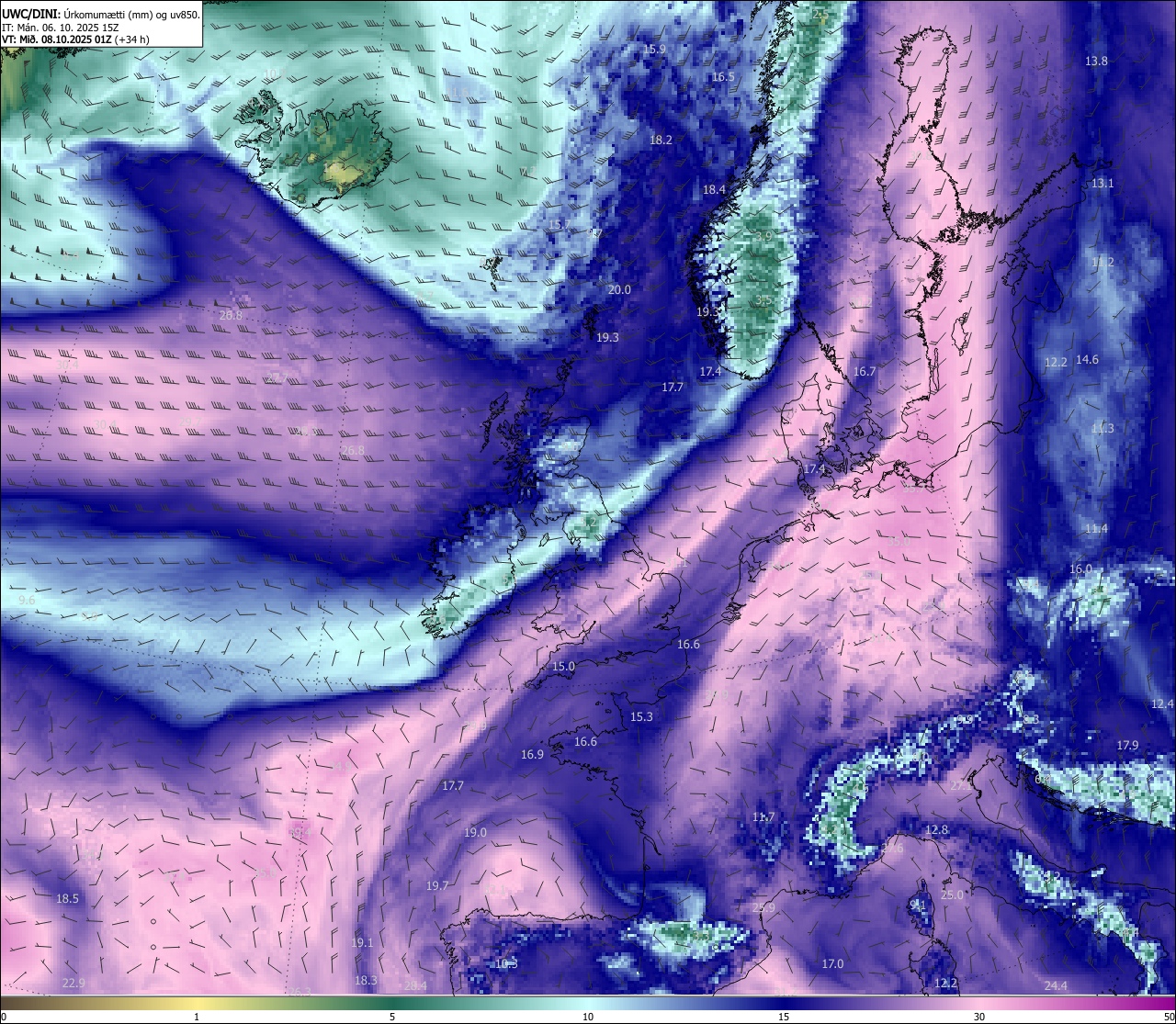Click the 17.9 value label
The height and width of the screenshot is (1024, 1176).
(1127, 745)
